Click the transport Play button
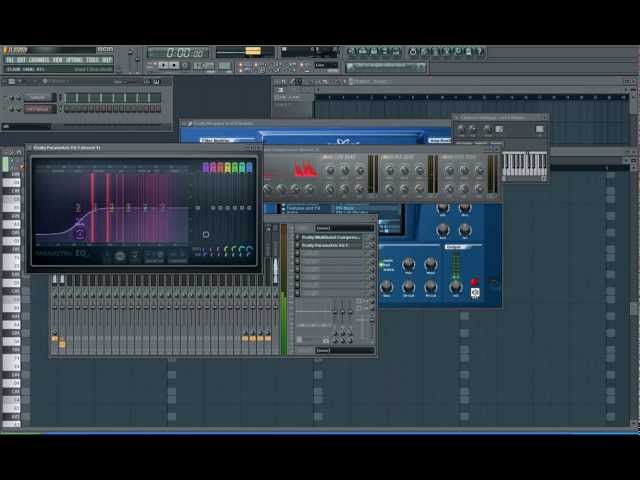 163,65
